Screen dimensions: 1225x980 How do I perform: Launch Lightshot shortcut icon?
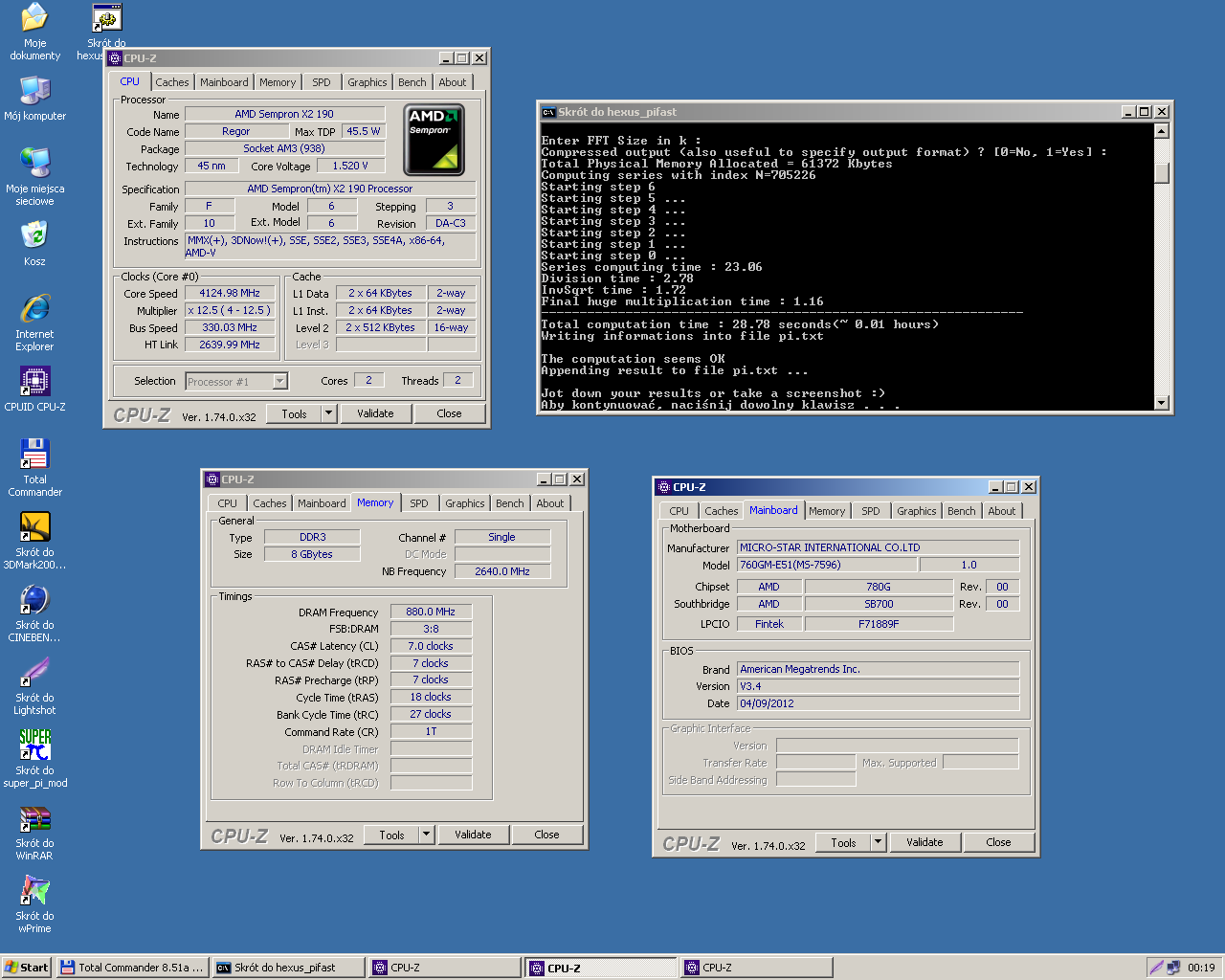[34, 672]
